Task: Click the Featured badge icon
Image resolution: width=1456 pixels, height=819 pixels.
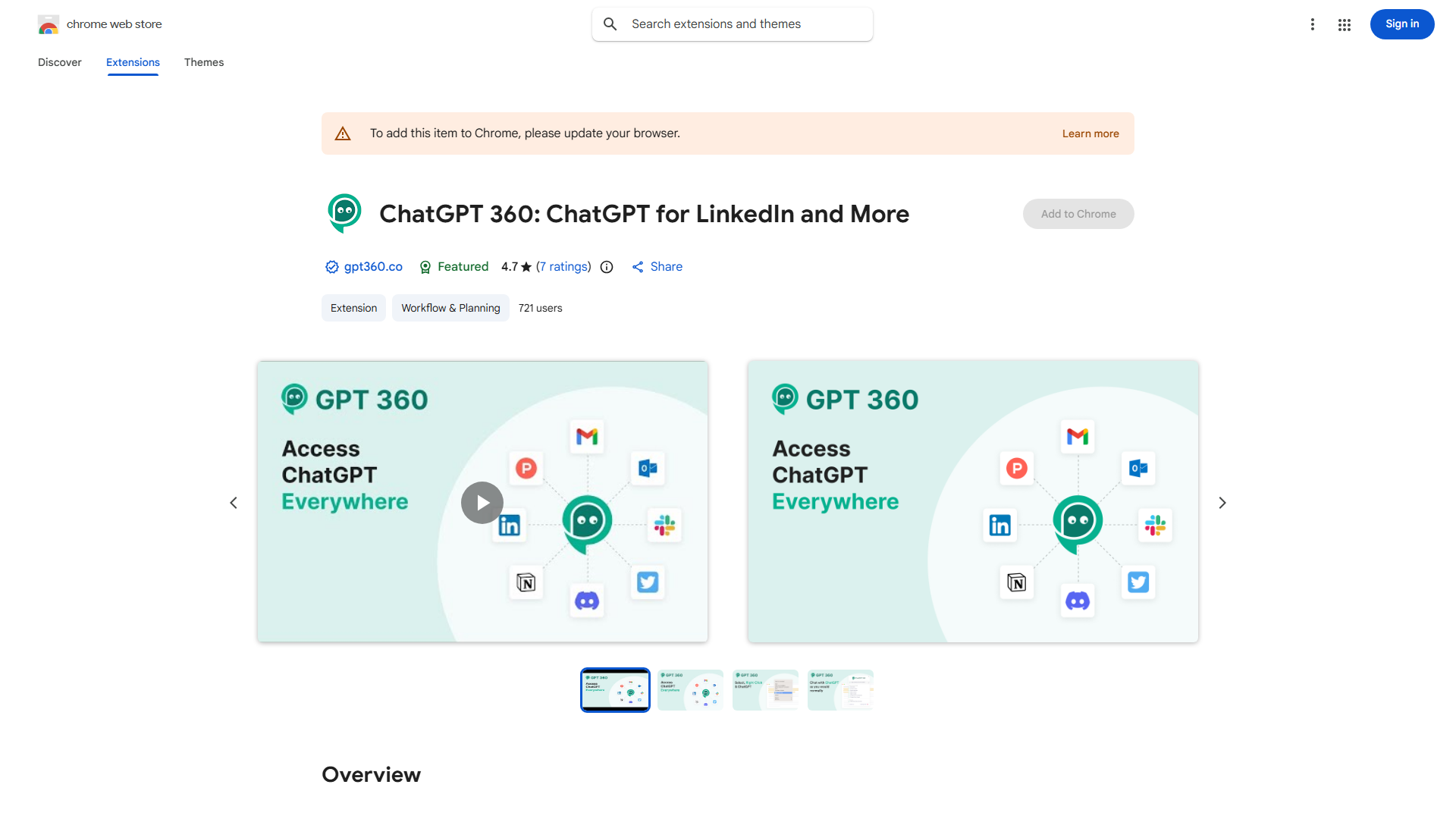Action: tap(425, 267)
